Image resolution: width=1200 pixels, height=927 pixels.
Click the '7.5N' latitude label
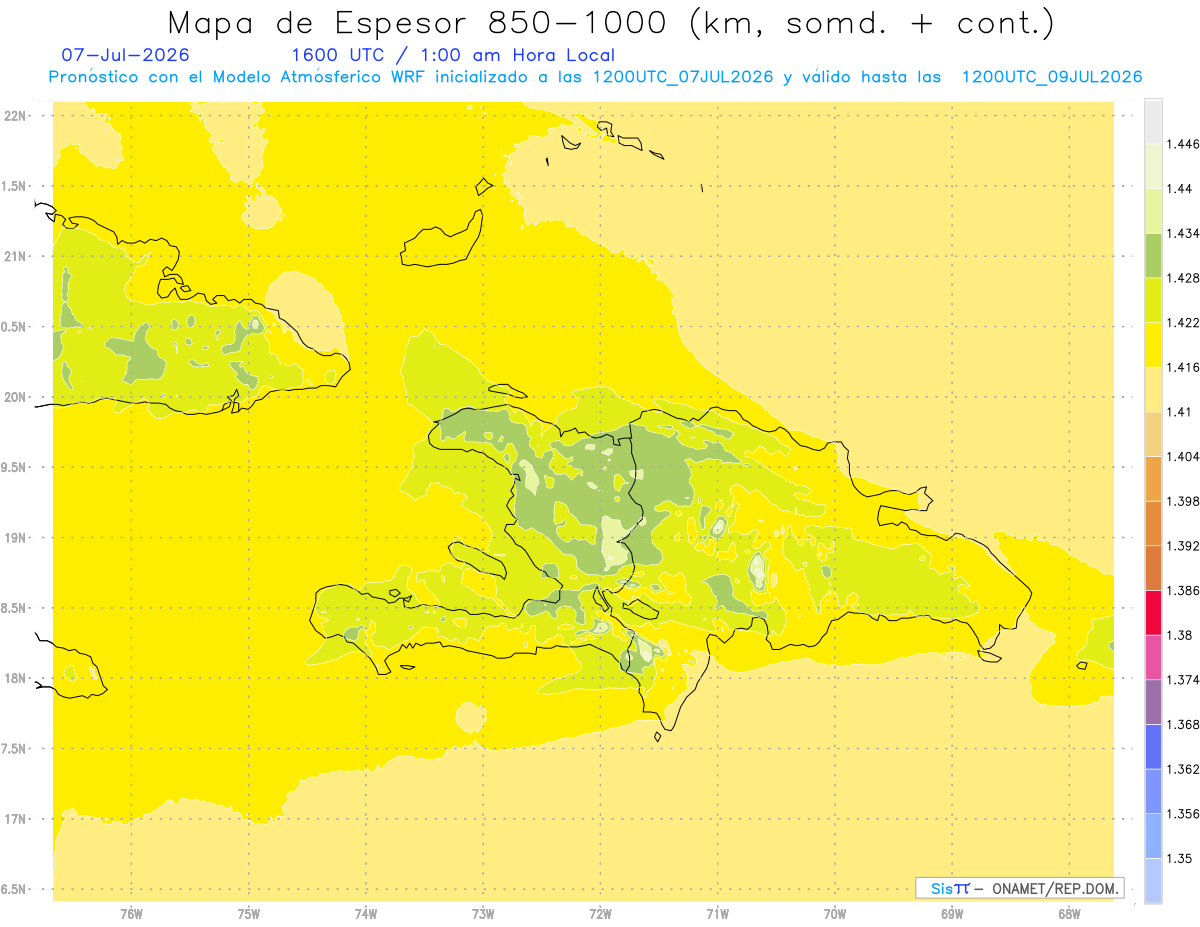tap(15, 749)
